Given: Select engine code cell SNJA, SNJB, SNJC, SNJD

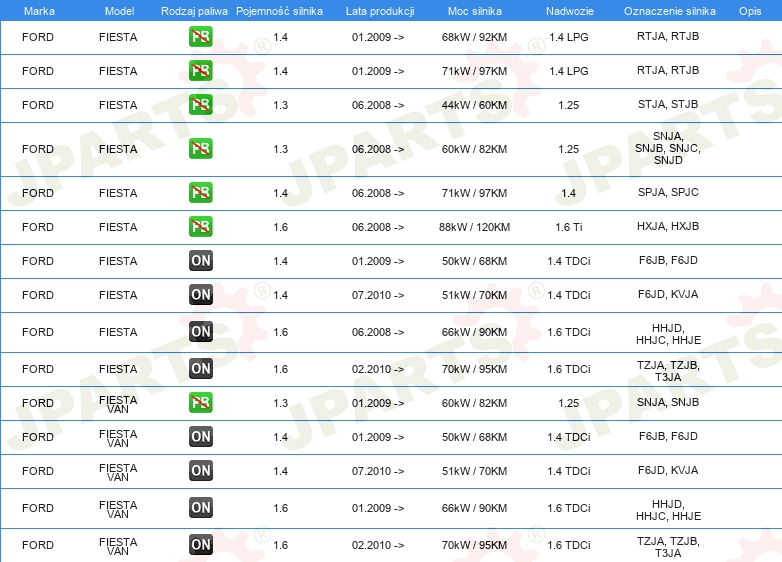Looking at the screenshot, I should pos(668,148).
